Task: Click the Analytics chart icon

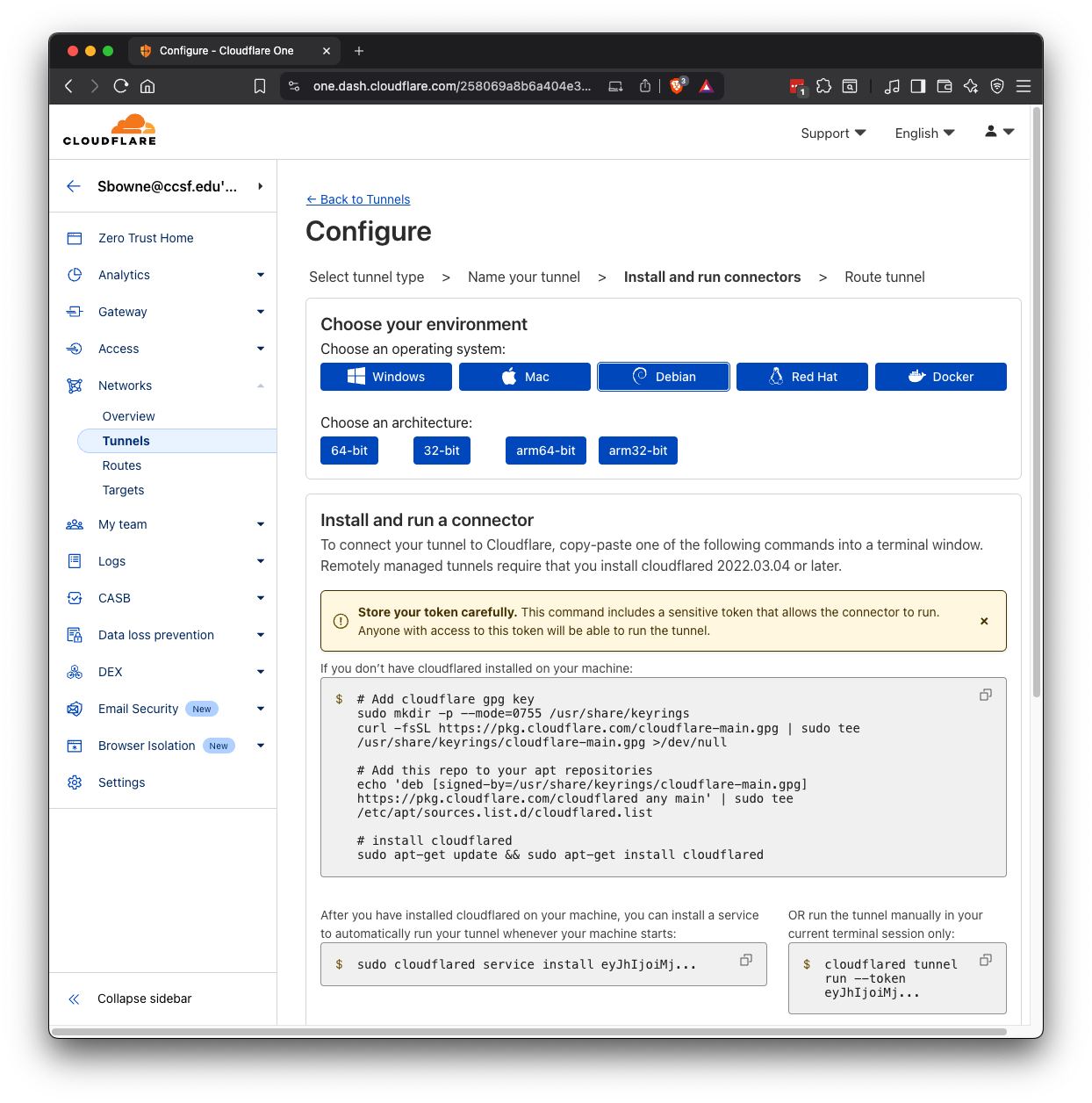Action: pyautogui.click(x=75, y=275)
